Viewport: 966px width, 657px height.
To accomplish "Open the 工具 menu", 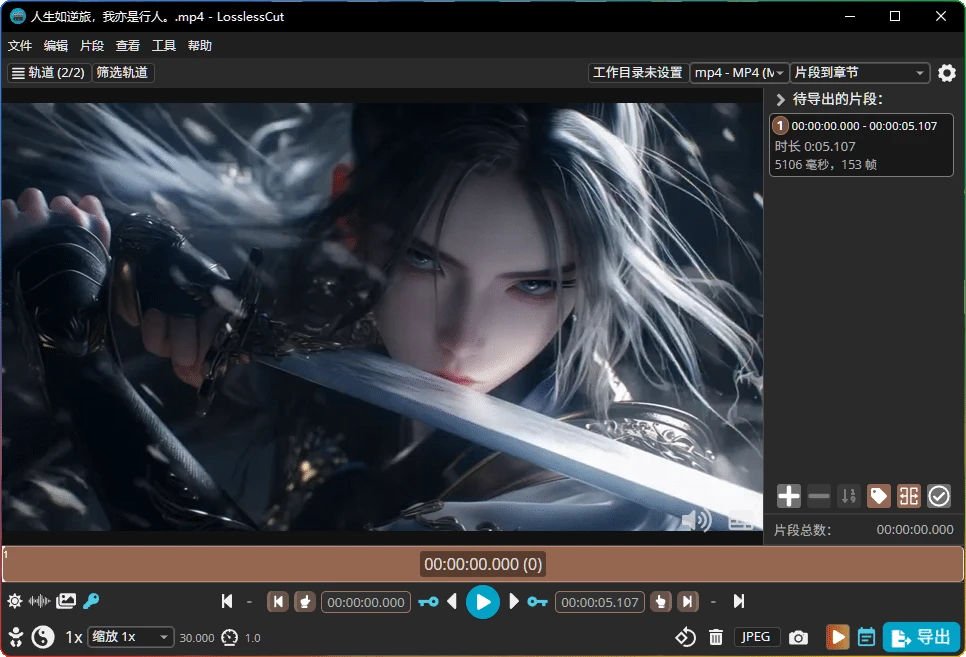I will click(164, 46).
